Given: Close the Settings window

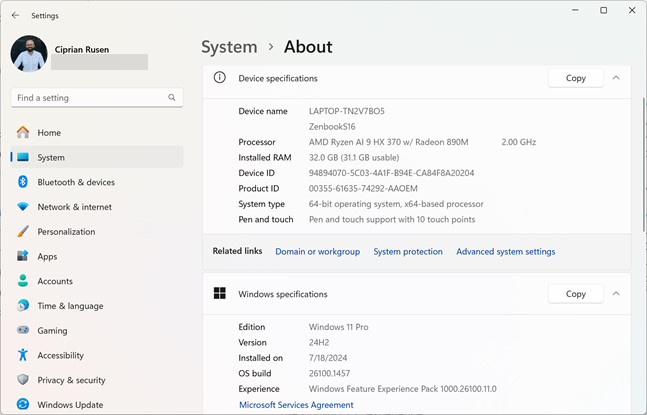Looking at the screenshot, I should [x=632, y=10].
